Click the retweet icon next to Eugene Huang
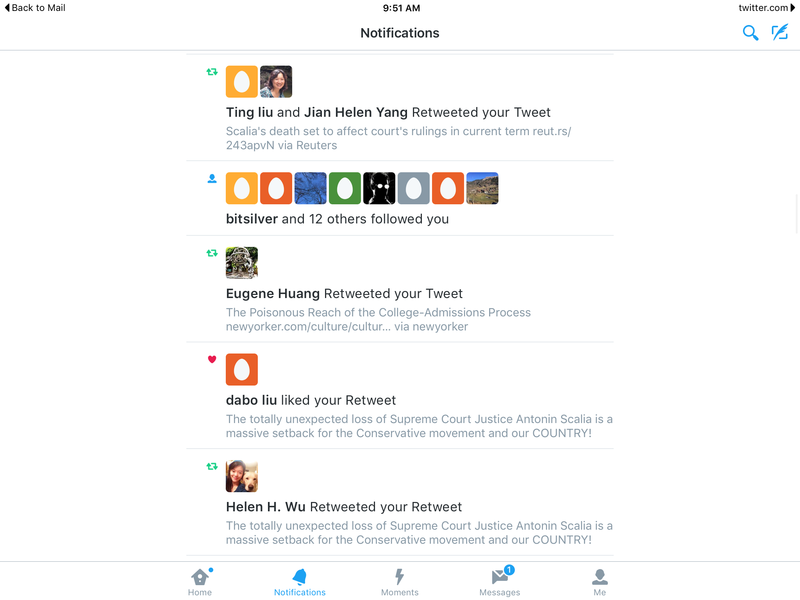Screen dimensions: 800x600 [x=212, y=253]
